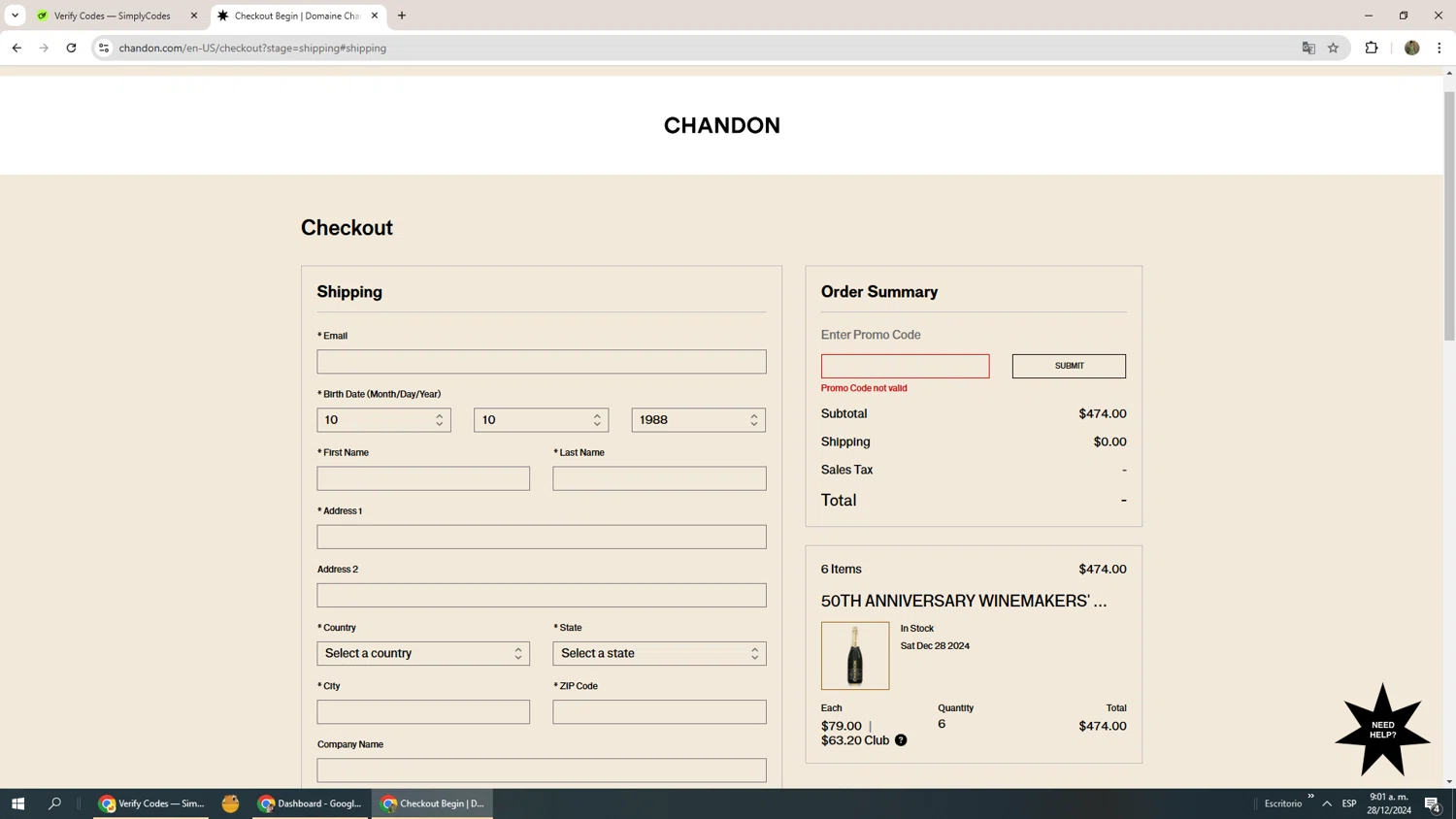This screenshot has height=819, width=1456.
Task: Focus the City field
Action: click(423, 711)
